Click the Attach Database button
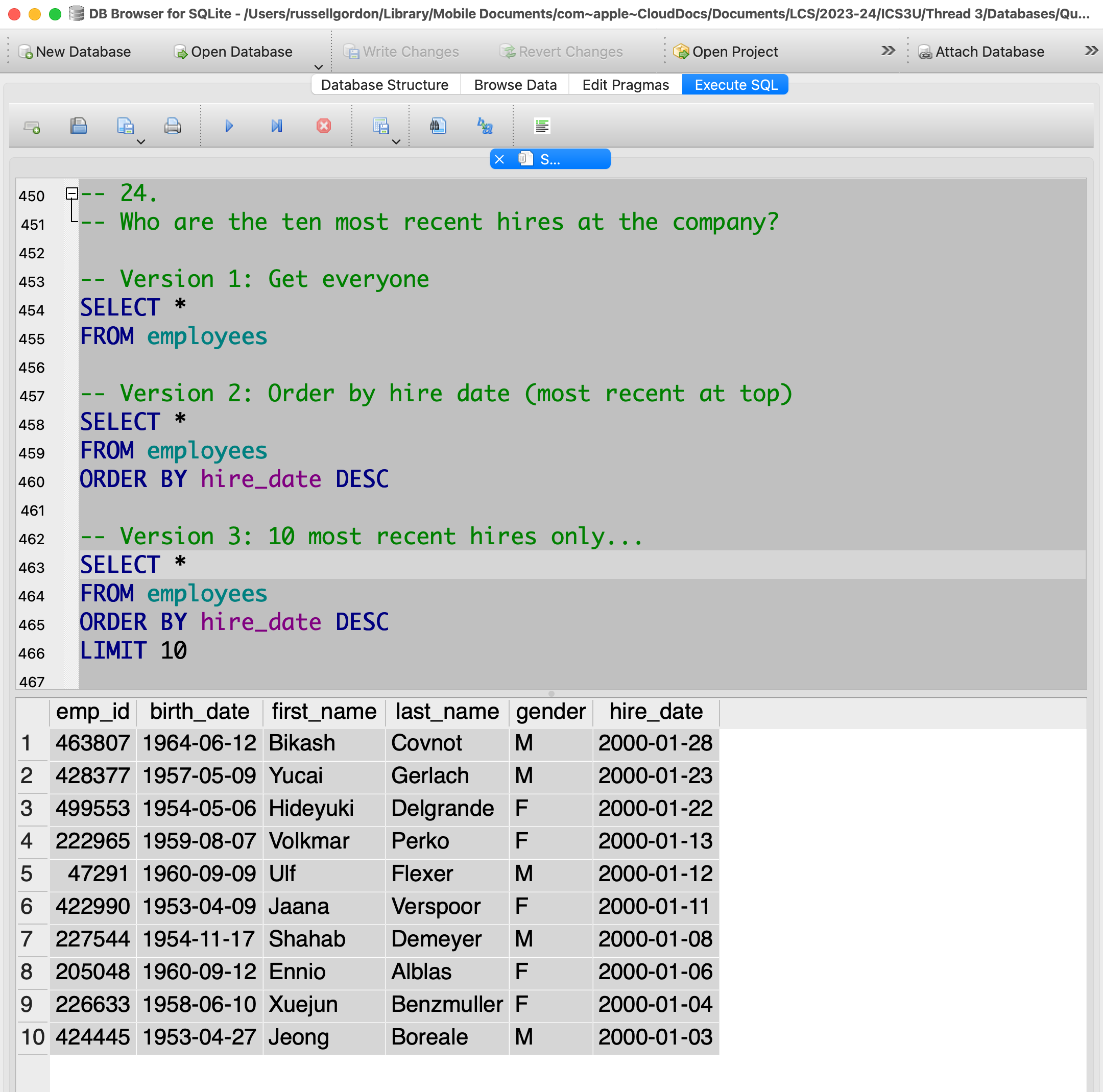Image resolution: width=1103 pixels, height=1092 pixels. coord(981,52)
